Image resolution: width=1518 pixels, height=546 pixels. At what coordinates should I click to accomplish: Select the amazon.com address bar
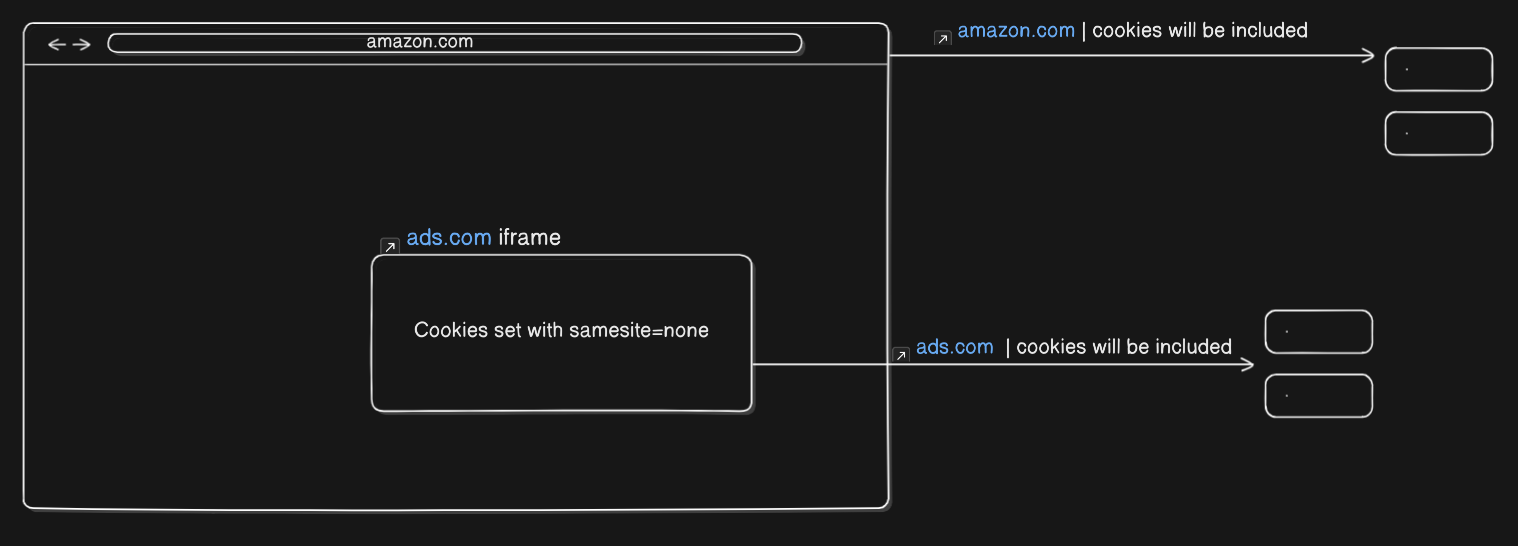(x=455, y=43)
